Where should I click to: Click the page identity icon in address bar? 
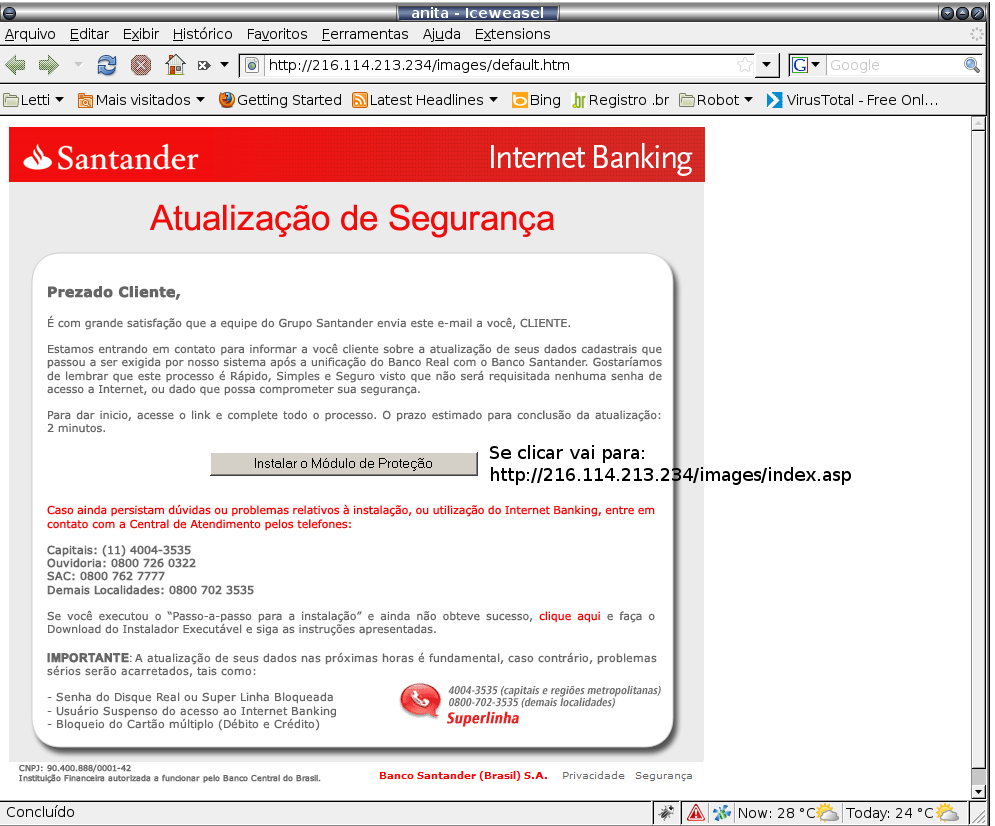tap(252, 65)
